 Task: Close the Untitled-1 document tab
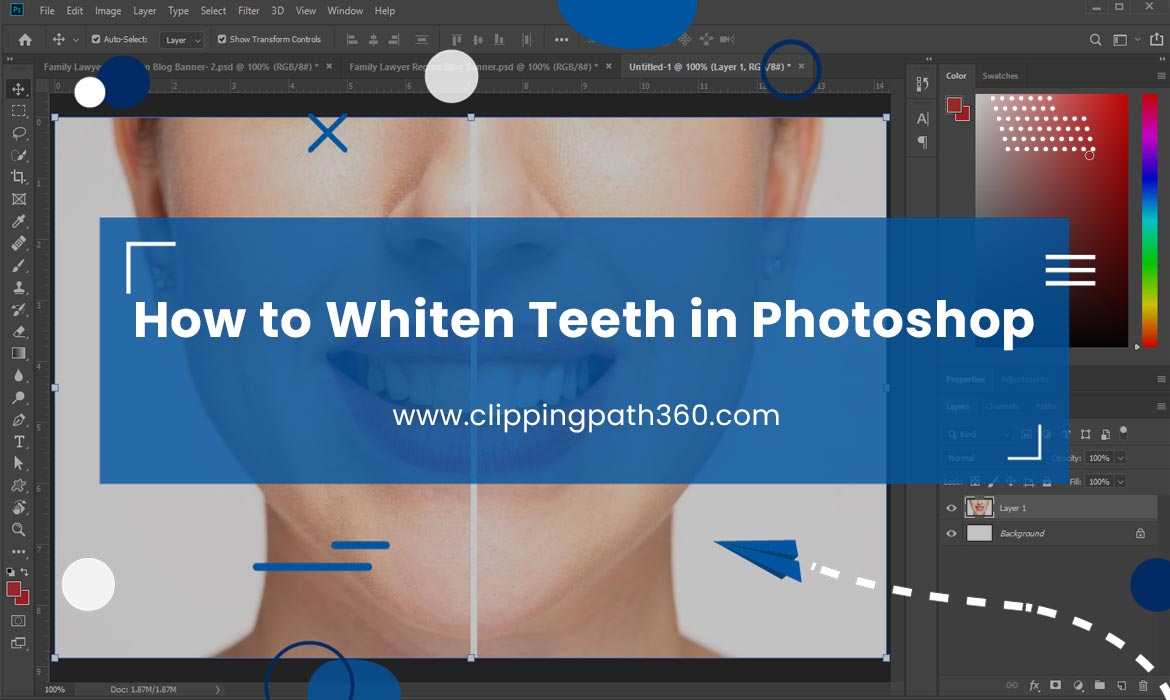click(x=801, y=66)
